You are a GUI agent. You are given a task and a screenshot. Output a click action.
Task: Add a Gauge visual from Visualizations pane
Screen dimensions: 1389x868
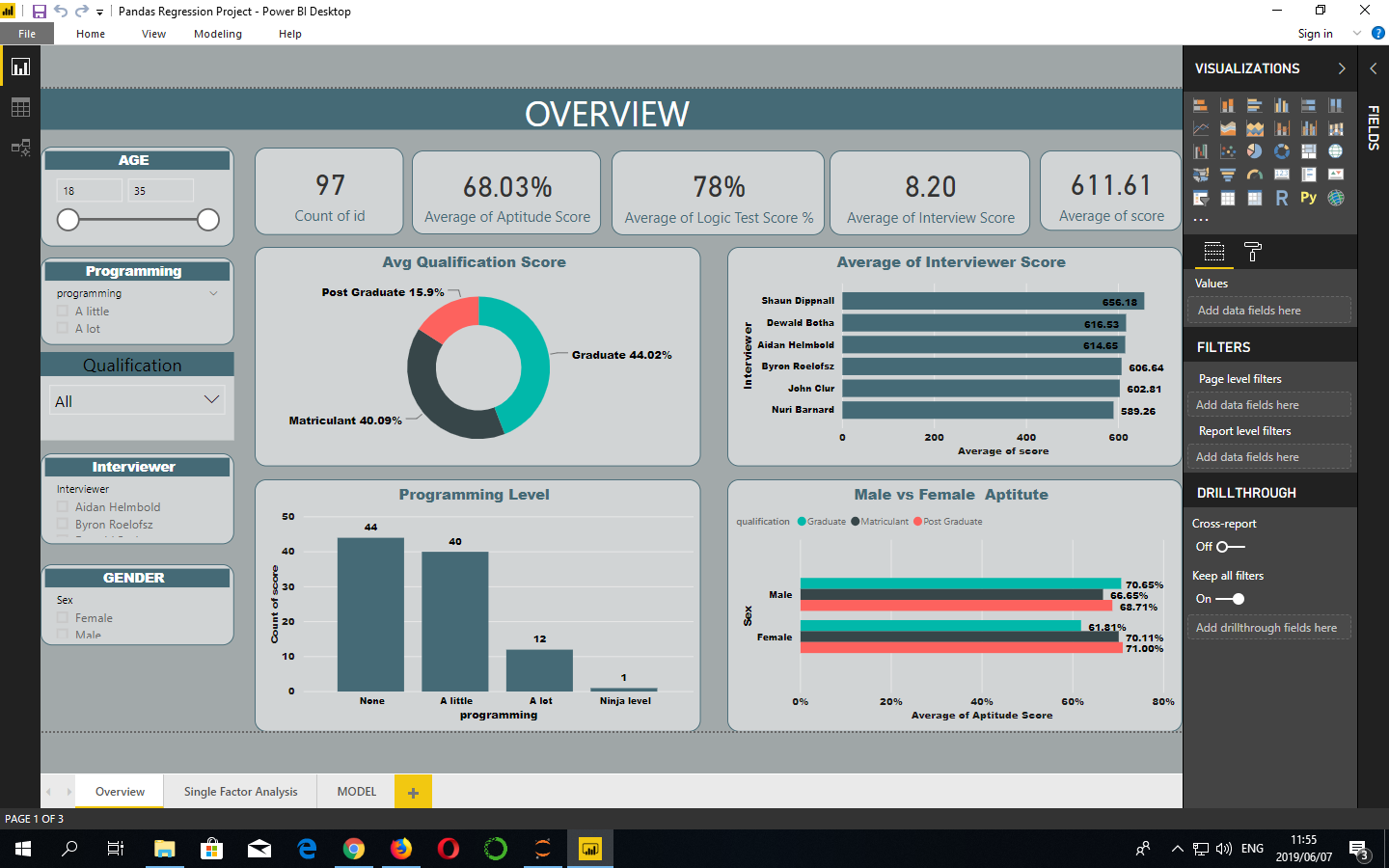1255,174
